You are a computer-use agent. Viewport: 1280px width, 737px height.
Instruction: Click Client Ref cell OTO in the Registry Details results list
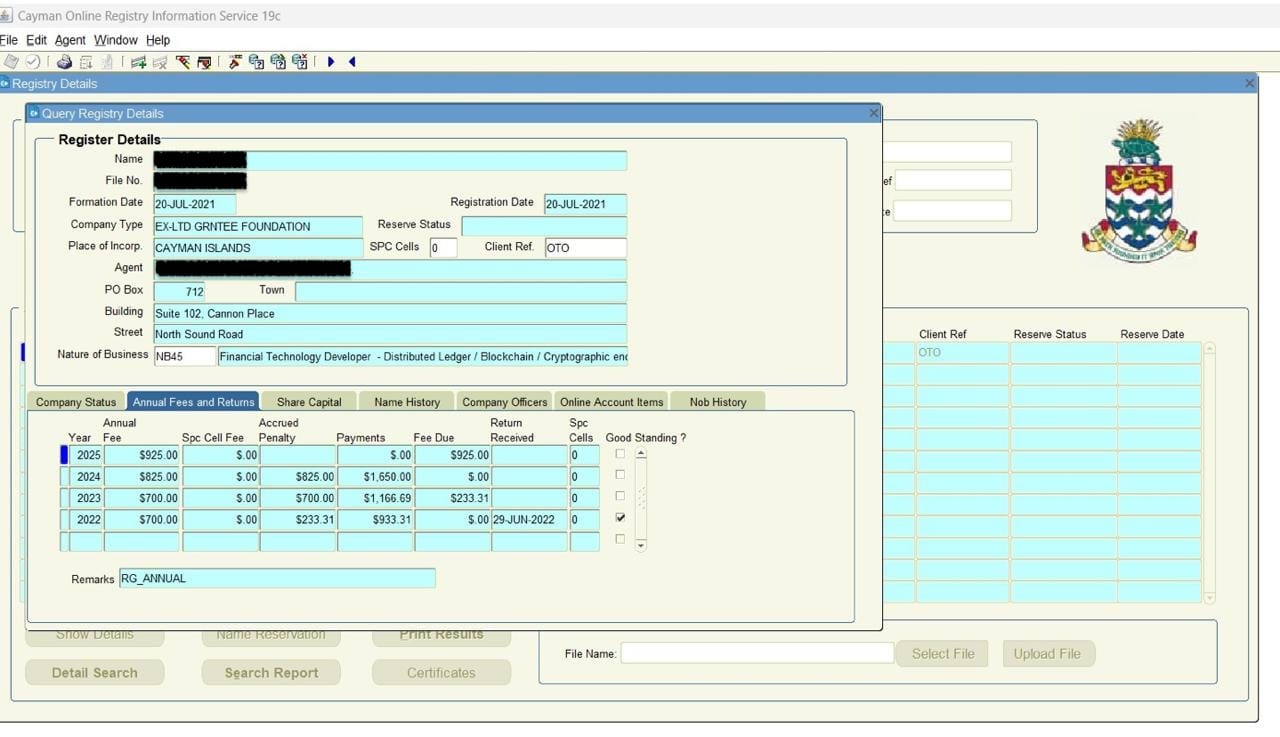[962, 352]
